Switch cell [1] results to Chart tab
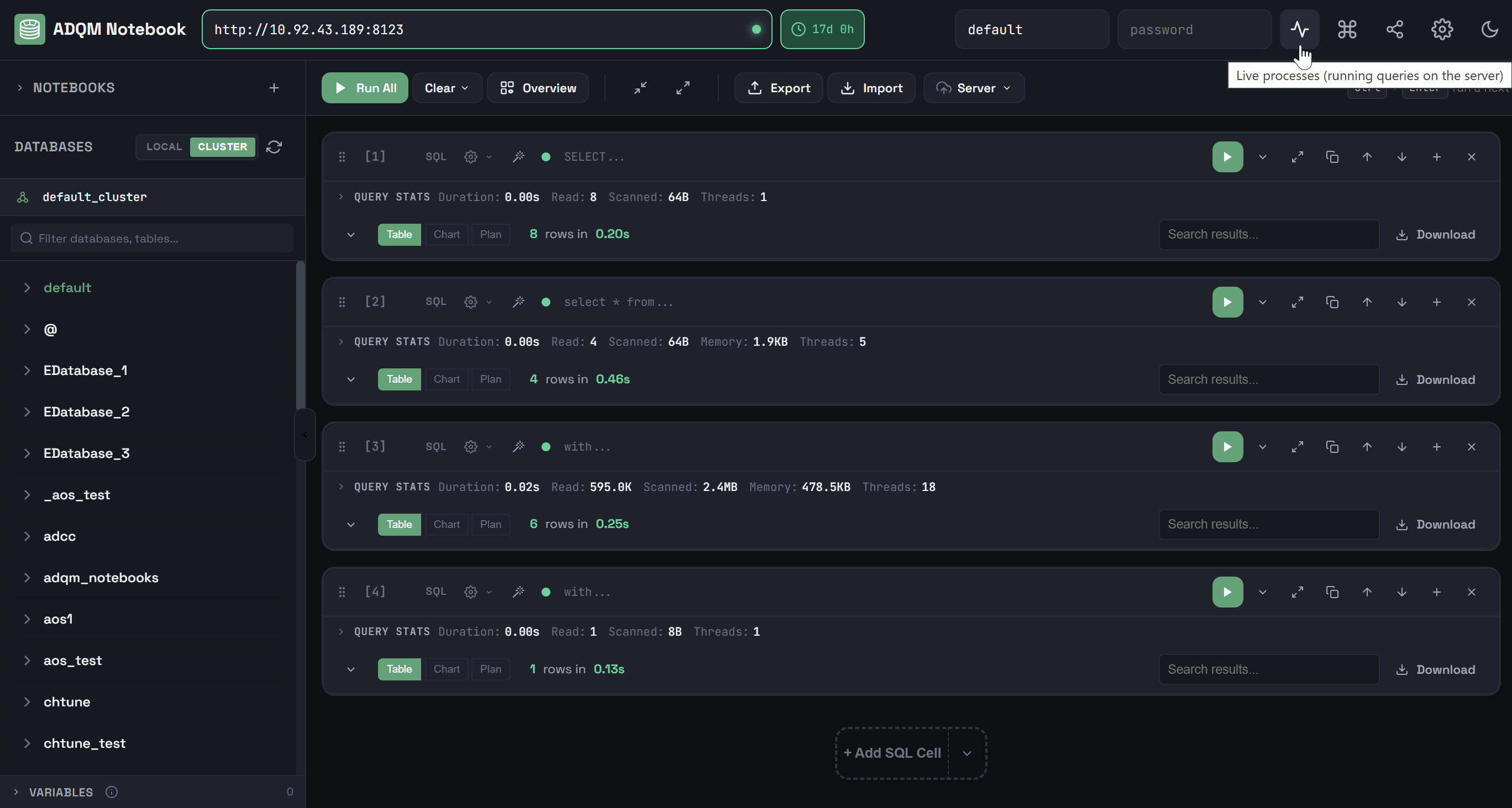Screen dimensions: 1512x808 click(446, 235)
